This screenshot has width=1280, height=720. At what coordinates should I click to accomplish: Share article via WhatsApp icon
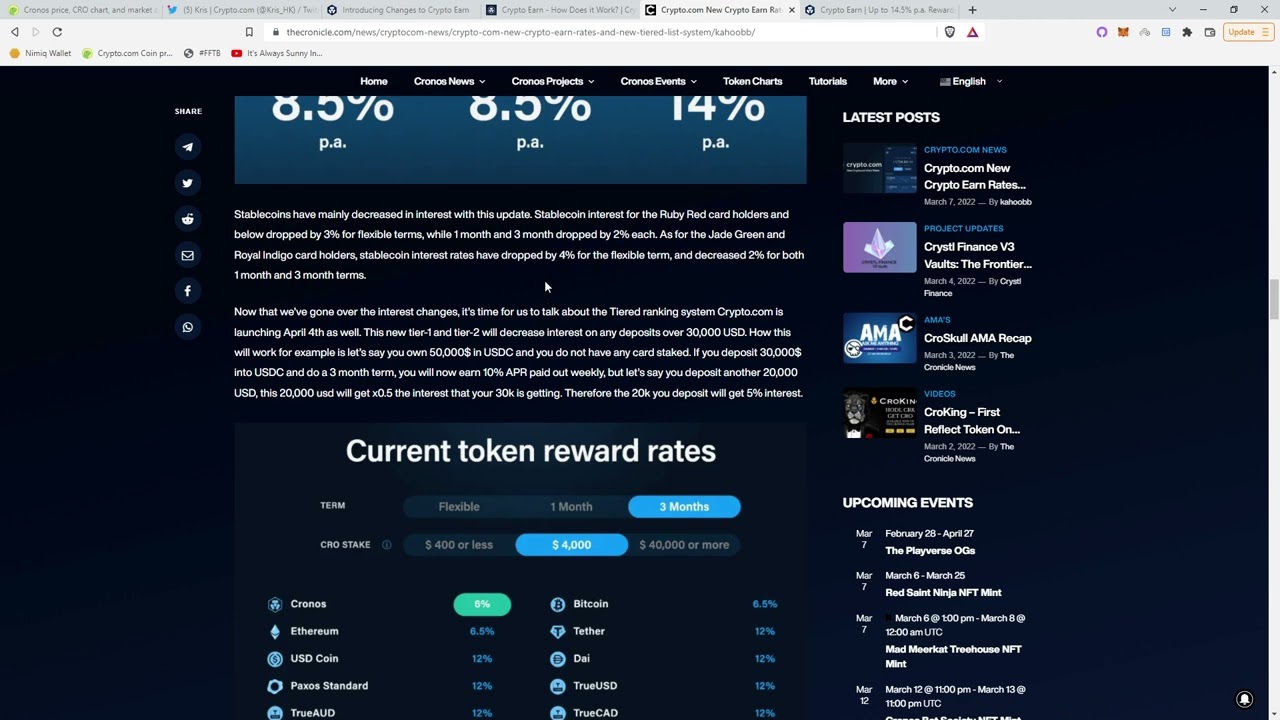187,327
